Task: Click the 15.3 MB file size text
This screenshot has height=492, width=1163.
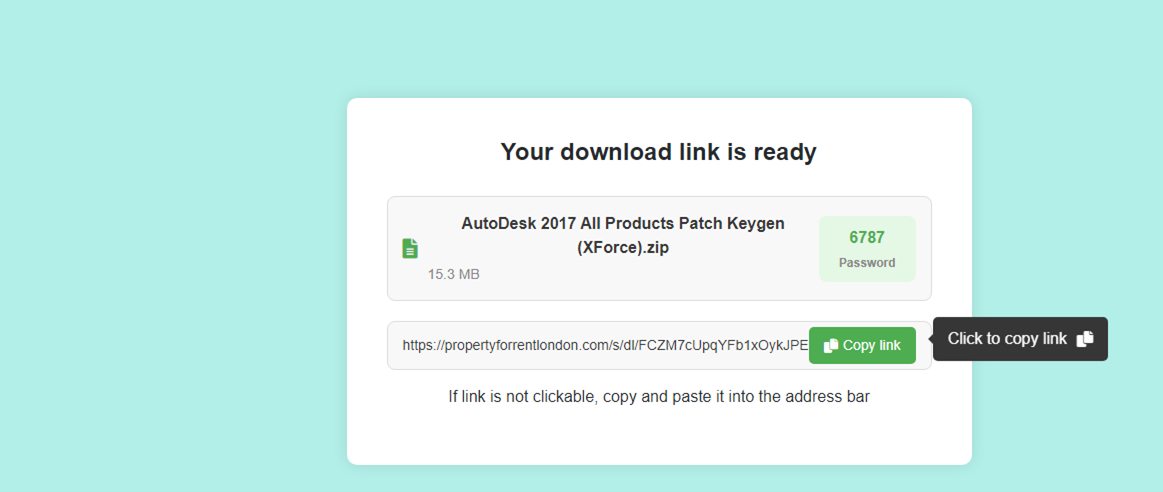Action: [453, 274]
